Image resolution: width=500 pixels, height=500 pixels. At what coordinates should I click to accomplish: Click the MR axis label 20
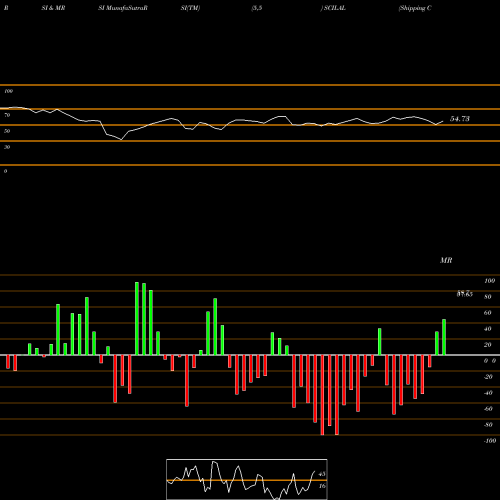(488, 345)
